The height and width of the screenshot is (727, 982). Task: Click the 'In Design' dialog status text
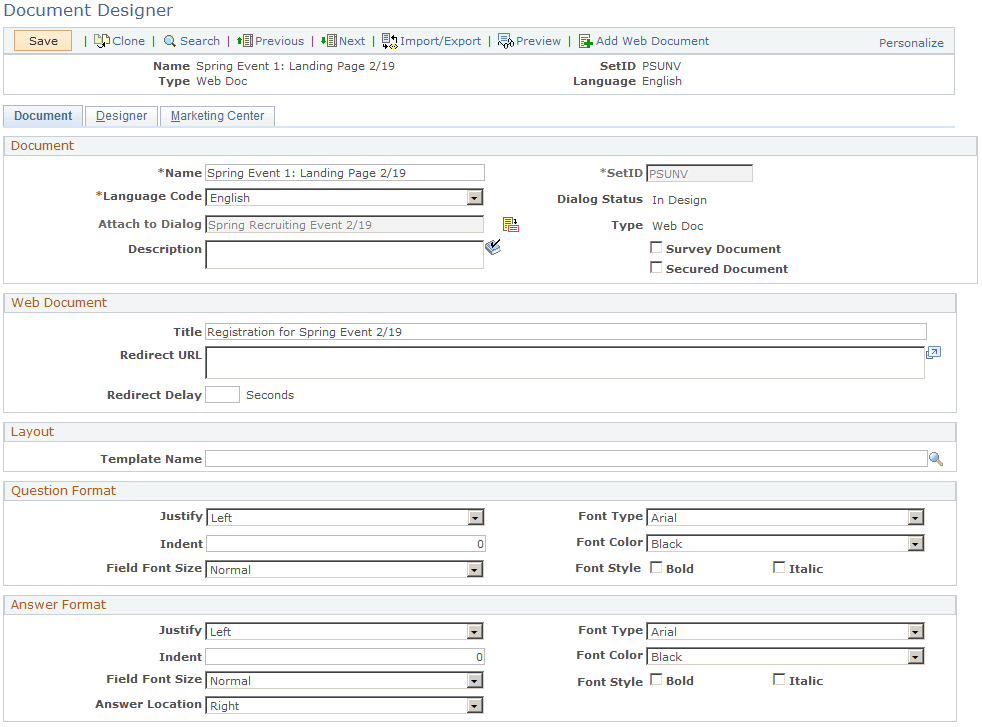tap(679, 200)
